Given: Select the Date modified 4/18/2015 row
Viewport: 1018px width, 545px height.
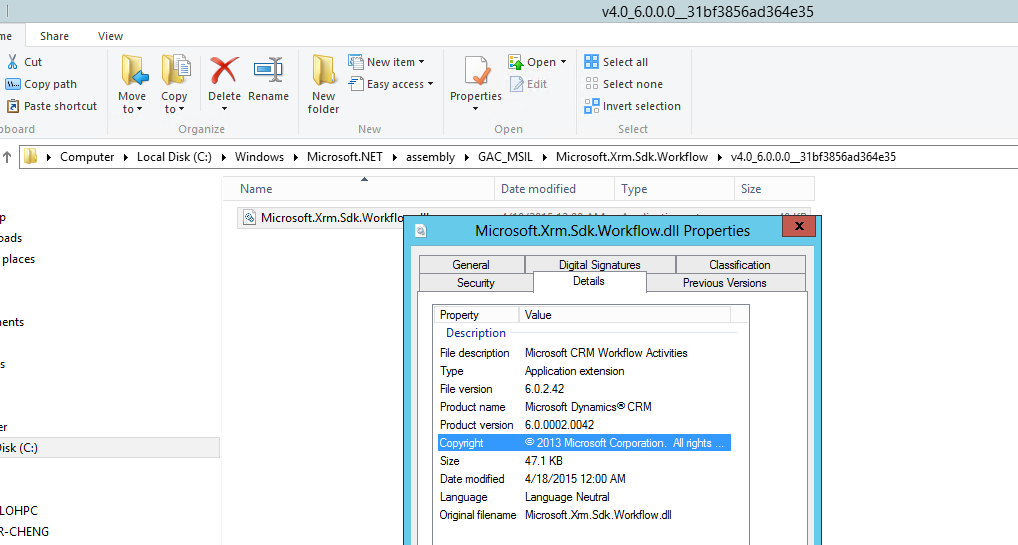Looking at the screenshot, I should pos(584,479).
